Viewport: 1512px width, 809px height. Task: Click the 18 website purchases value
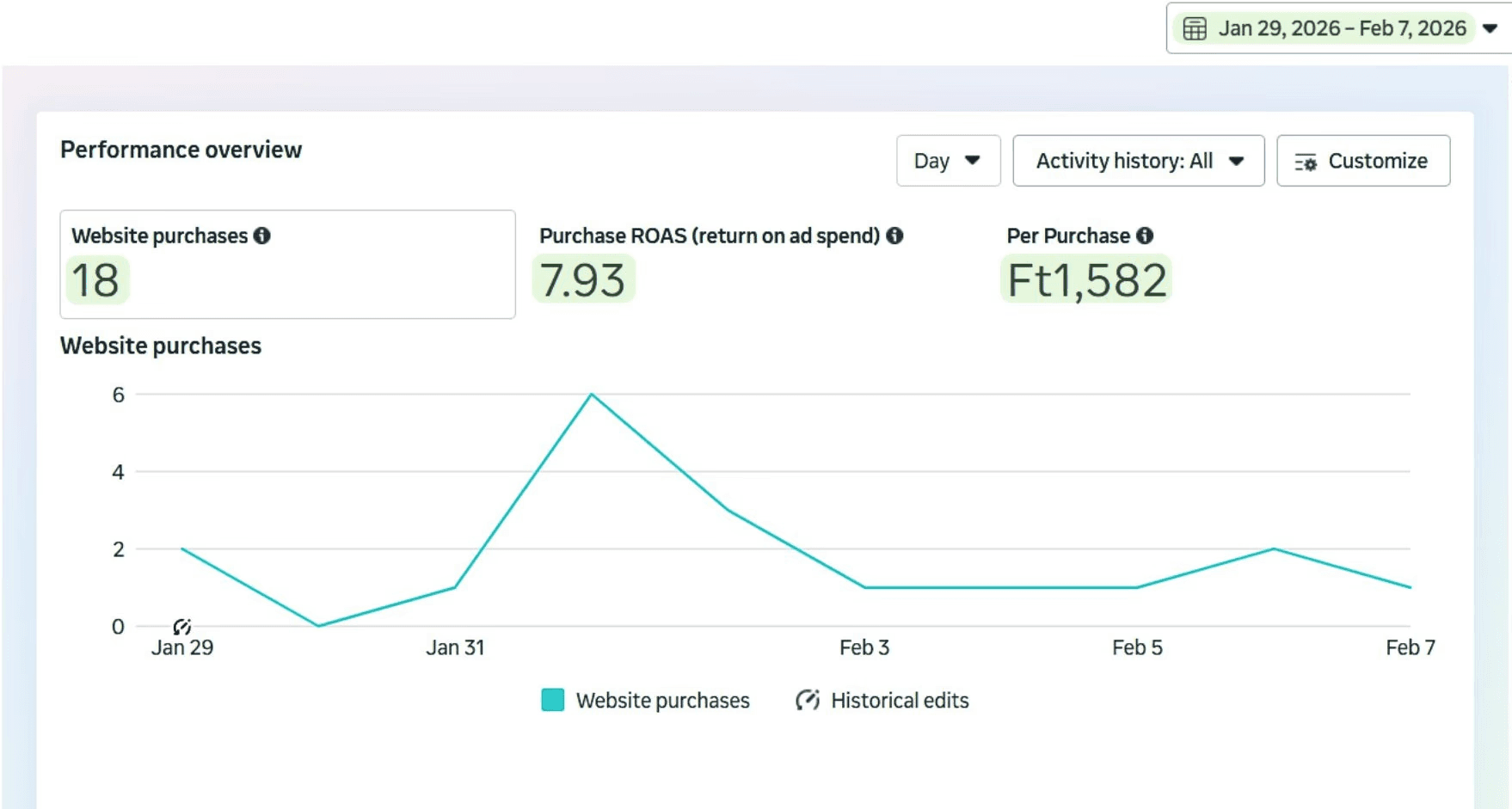[x=96, y=280]
